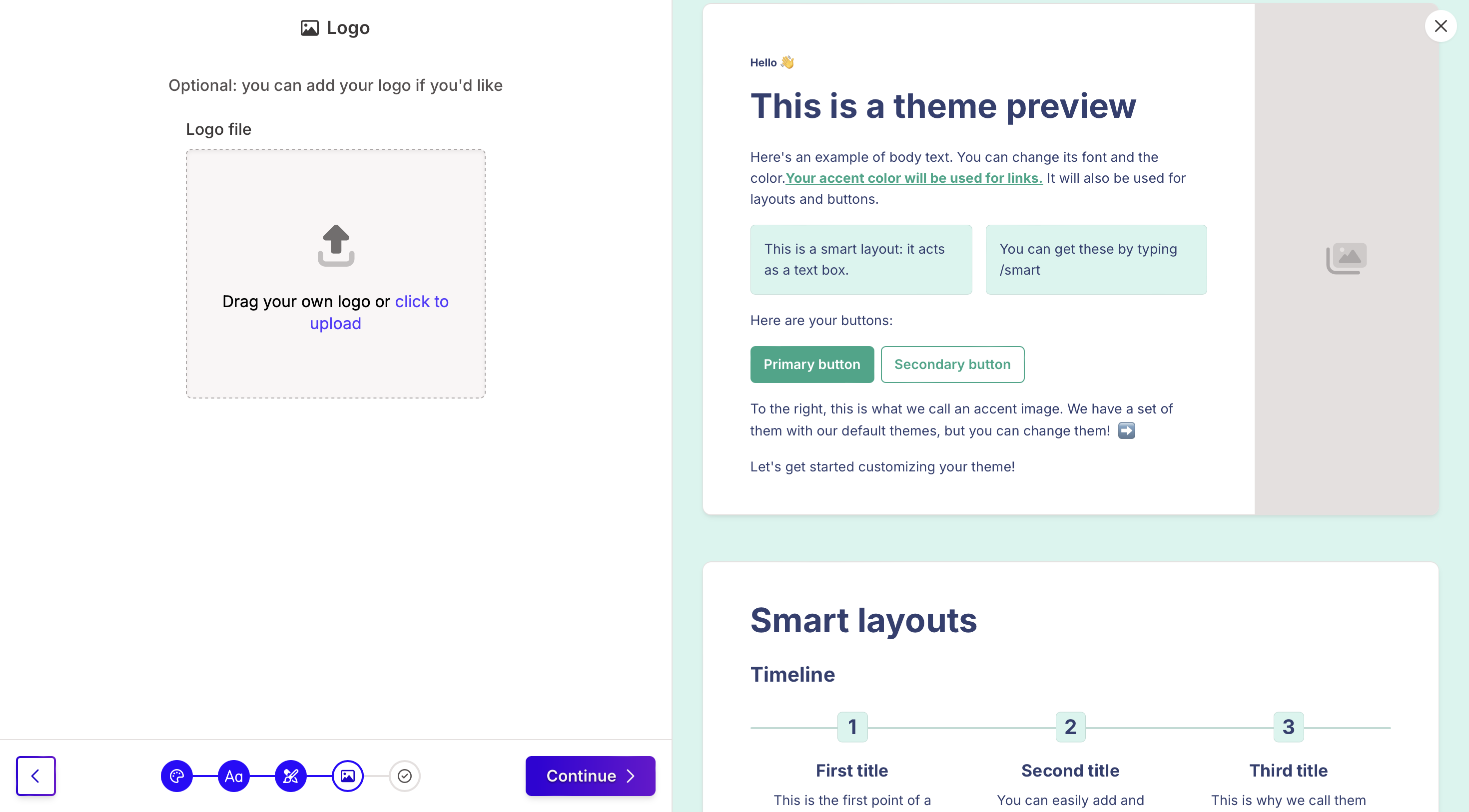Select timeline marker number 2
The image size is (1469, 812).
[x=1070, y=727]
